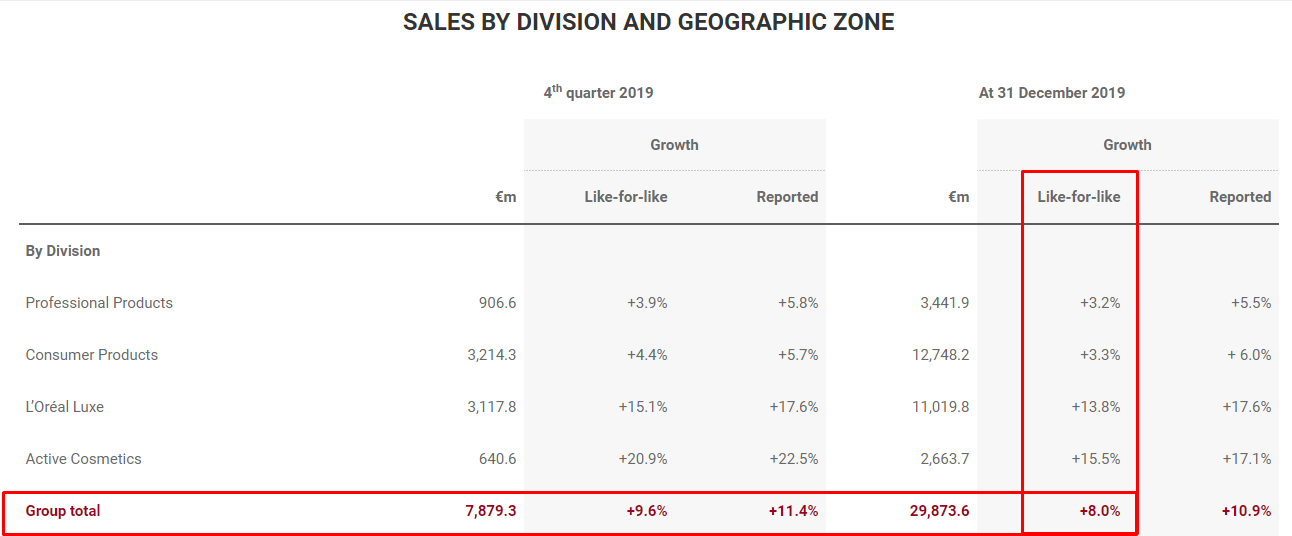
Task: Select the "4th quarter 2019" column heading
Action: [598, 92]
